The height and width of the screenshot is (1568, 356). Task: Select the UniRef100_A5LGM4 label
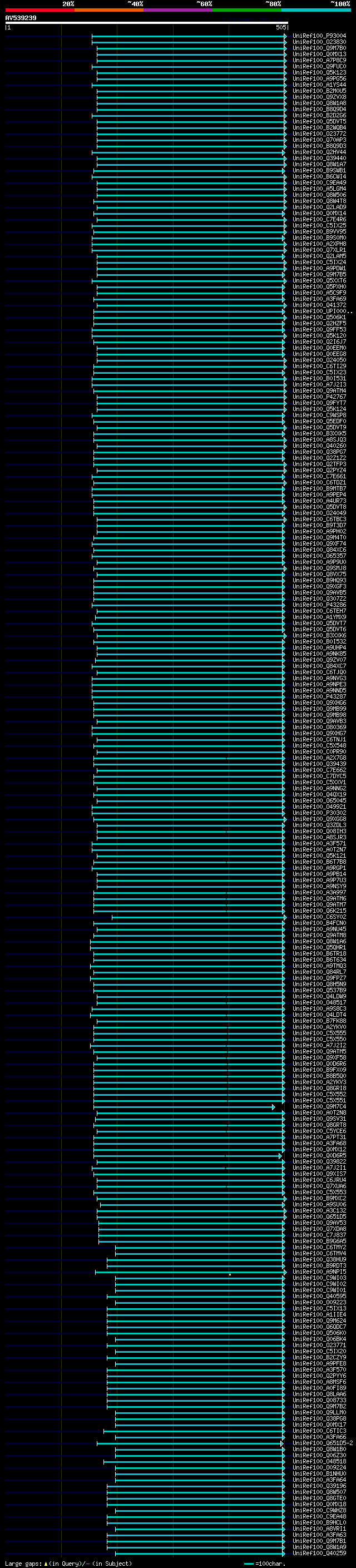coord(319,189)
